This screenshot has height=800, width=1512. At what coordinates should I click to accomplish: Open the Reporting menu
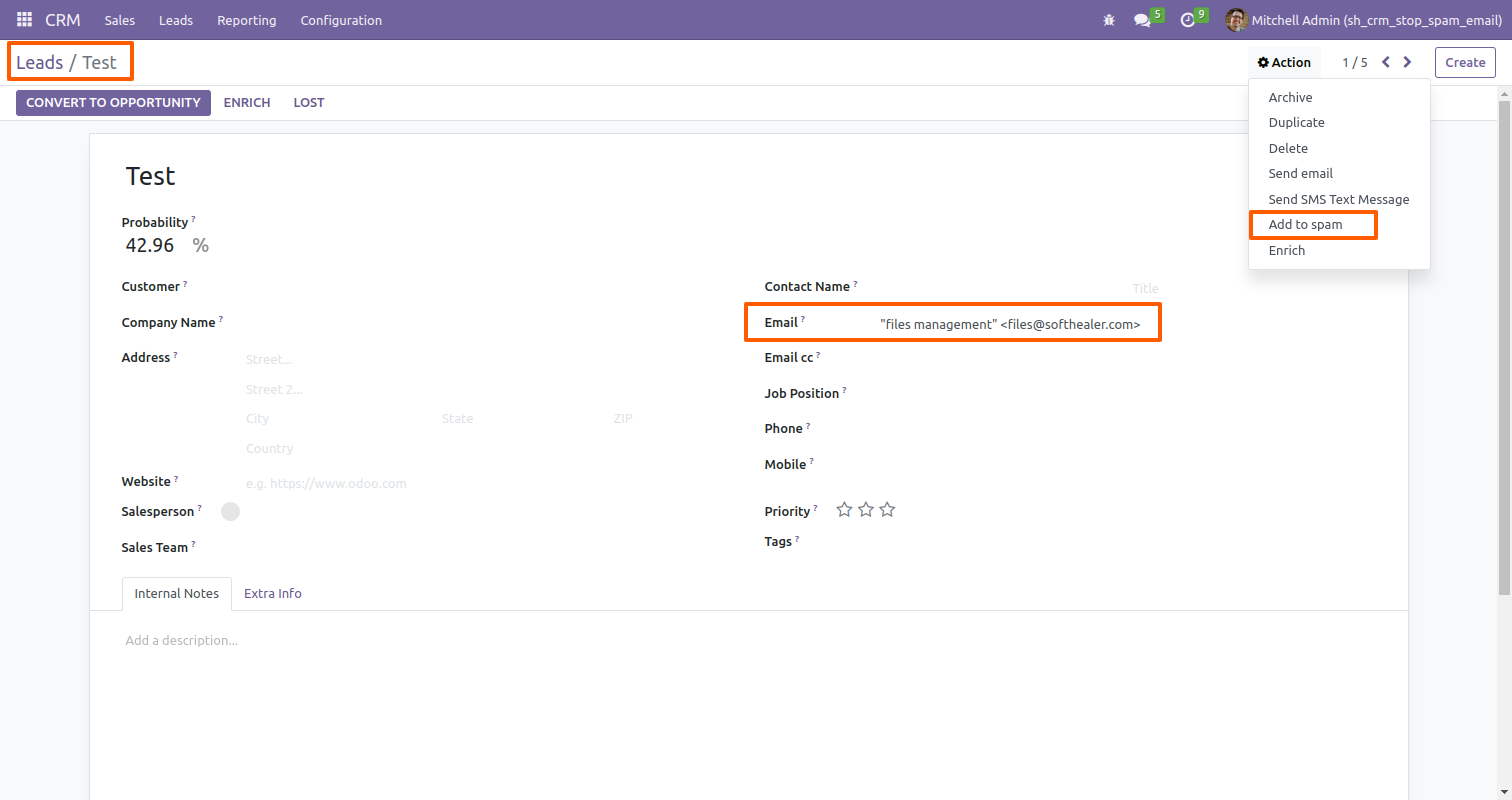[247, 20]
